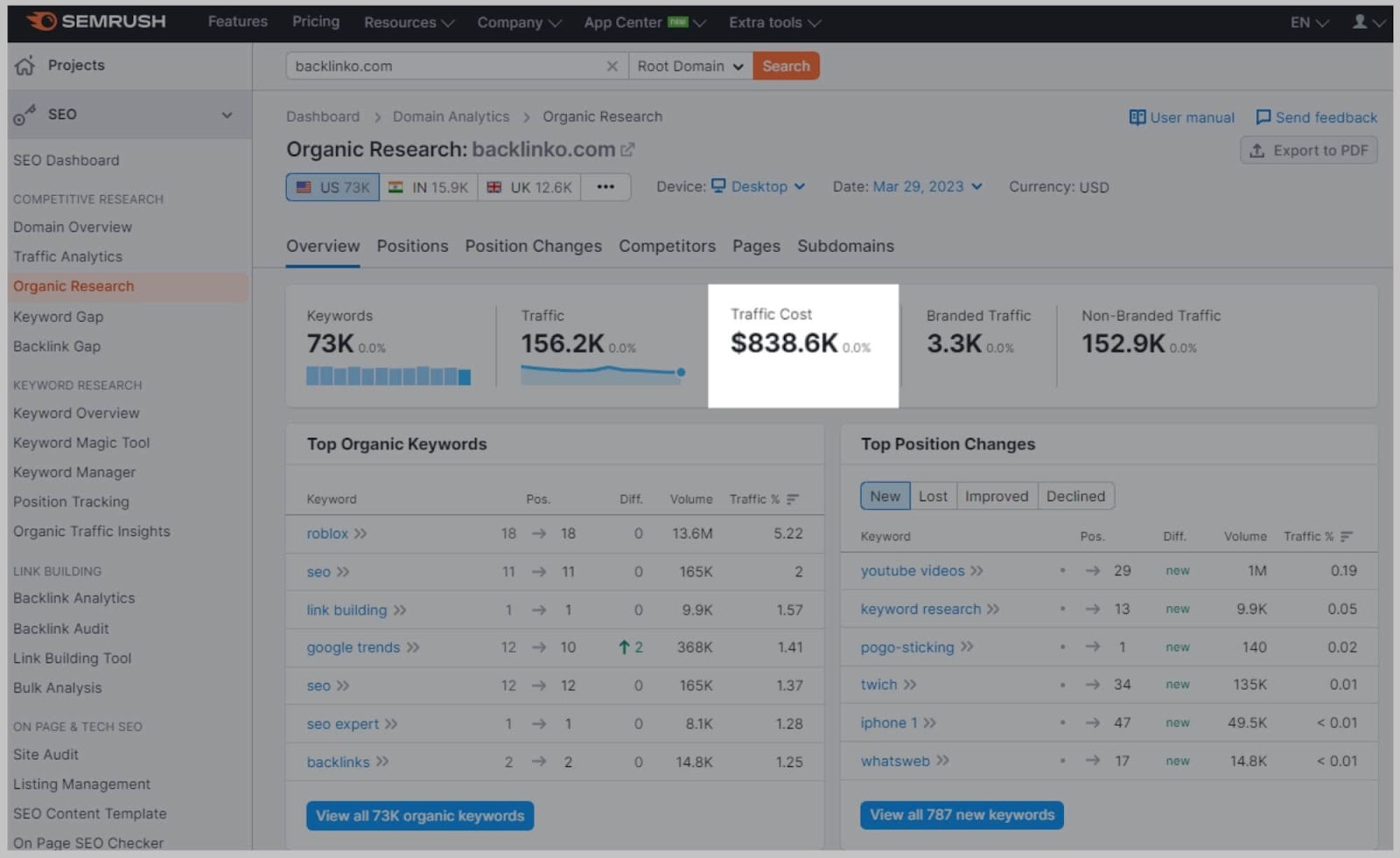Click the double arrow next to pogo-sticking

(967, 647)
